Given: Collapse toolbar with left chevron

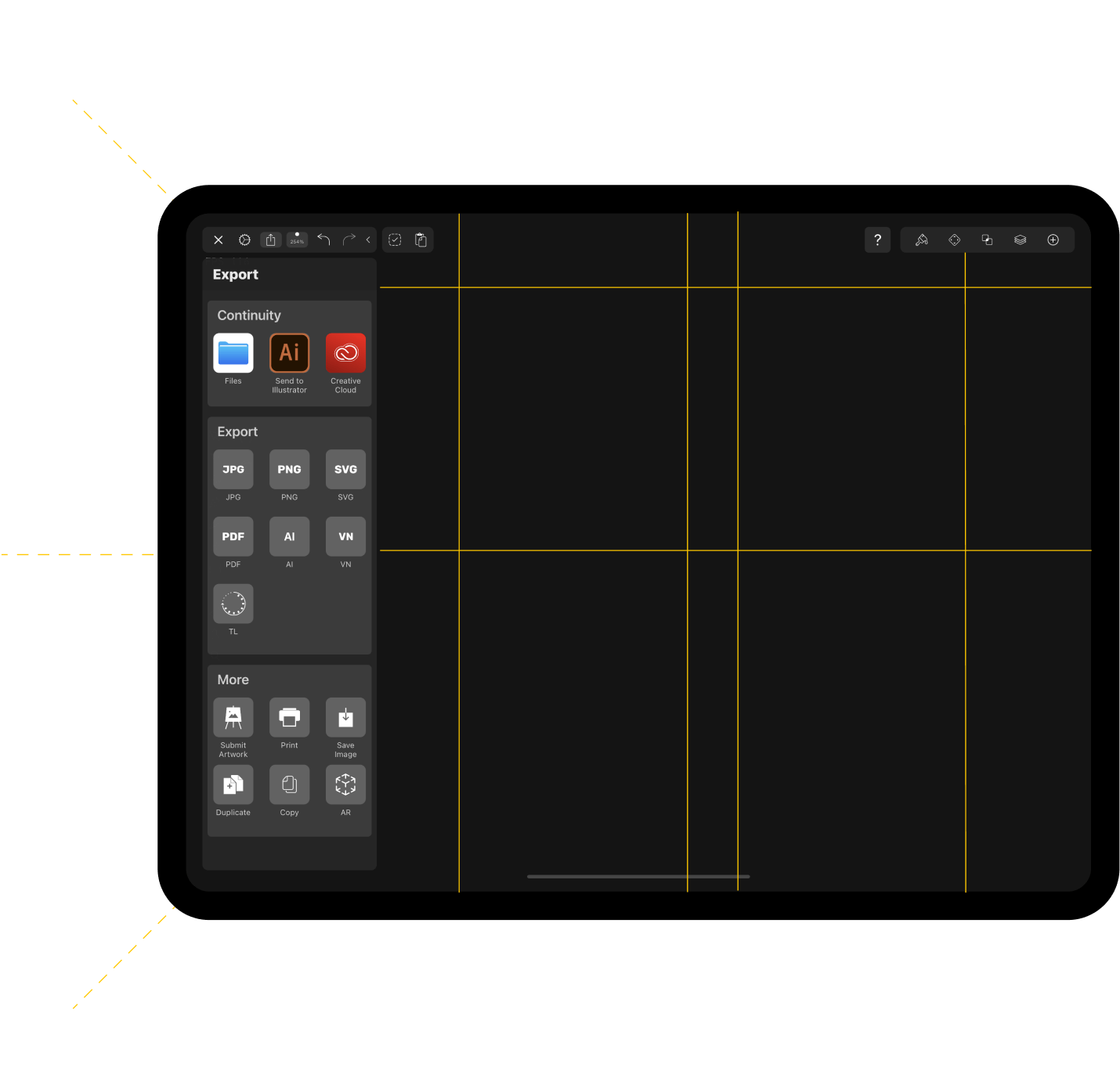Looking at the screenshot, I should pyautogui.click(x=368, y=240).
